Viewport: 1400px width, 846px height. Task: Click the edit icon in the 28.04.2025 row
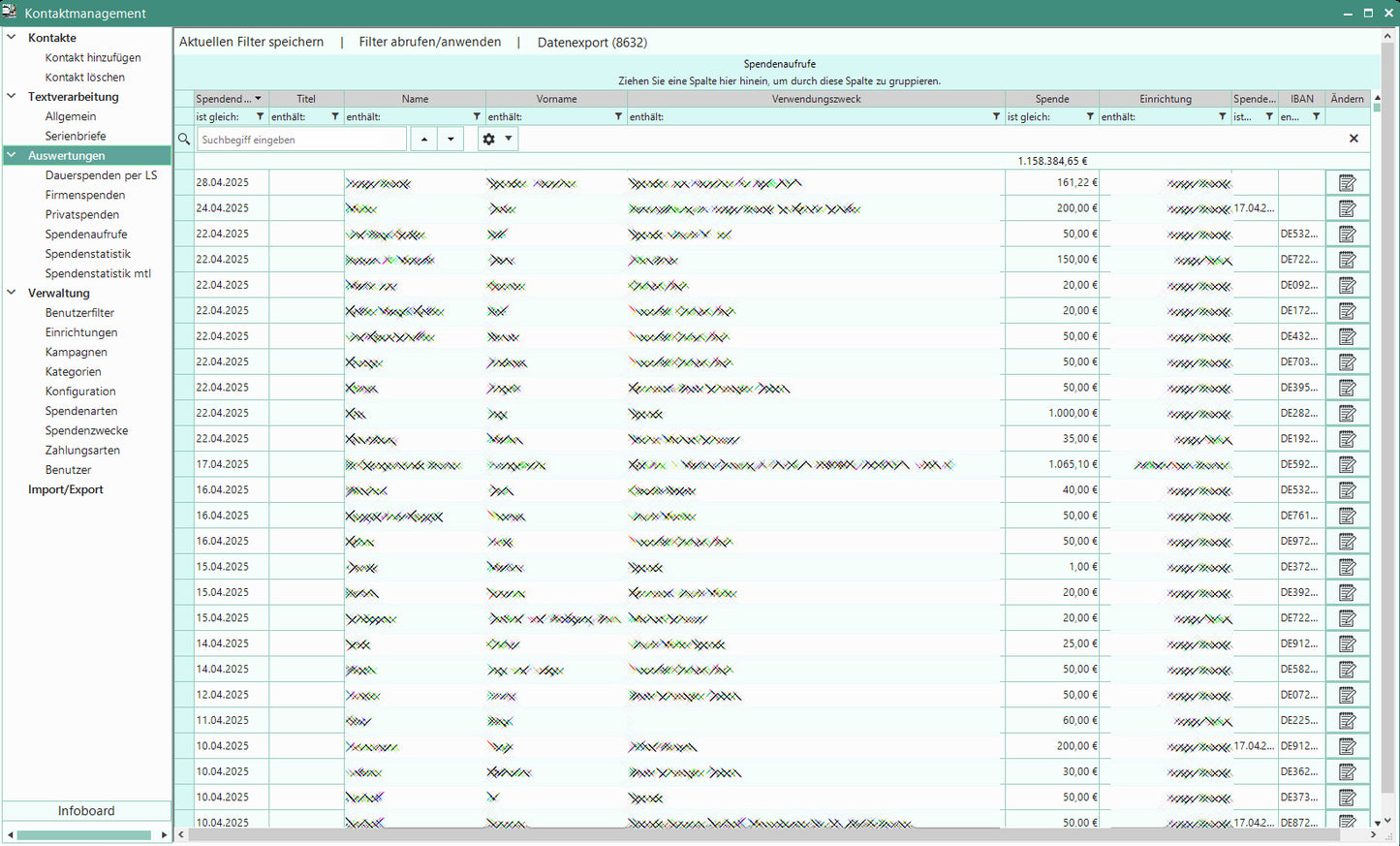[x=1347, y=183]
